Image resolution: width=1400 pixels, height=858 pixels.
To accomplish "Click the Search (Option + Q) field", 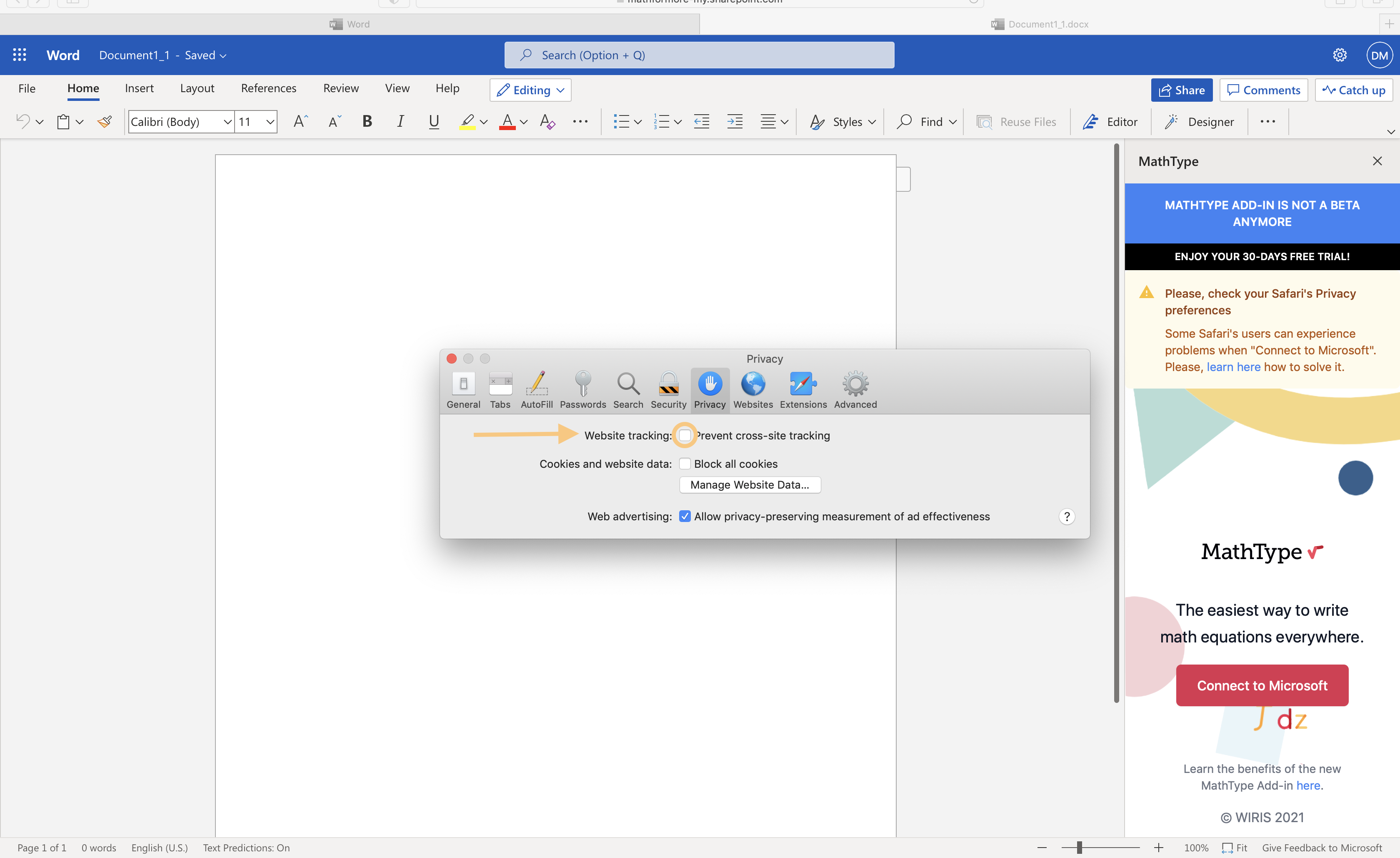I will tap(699, 55).
